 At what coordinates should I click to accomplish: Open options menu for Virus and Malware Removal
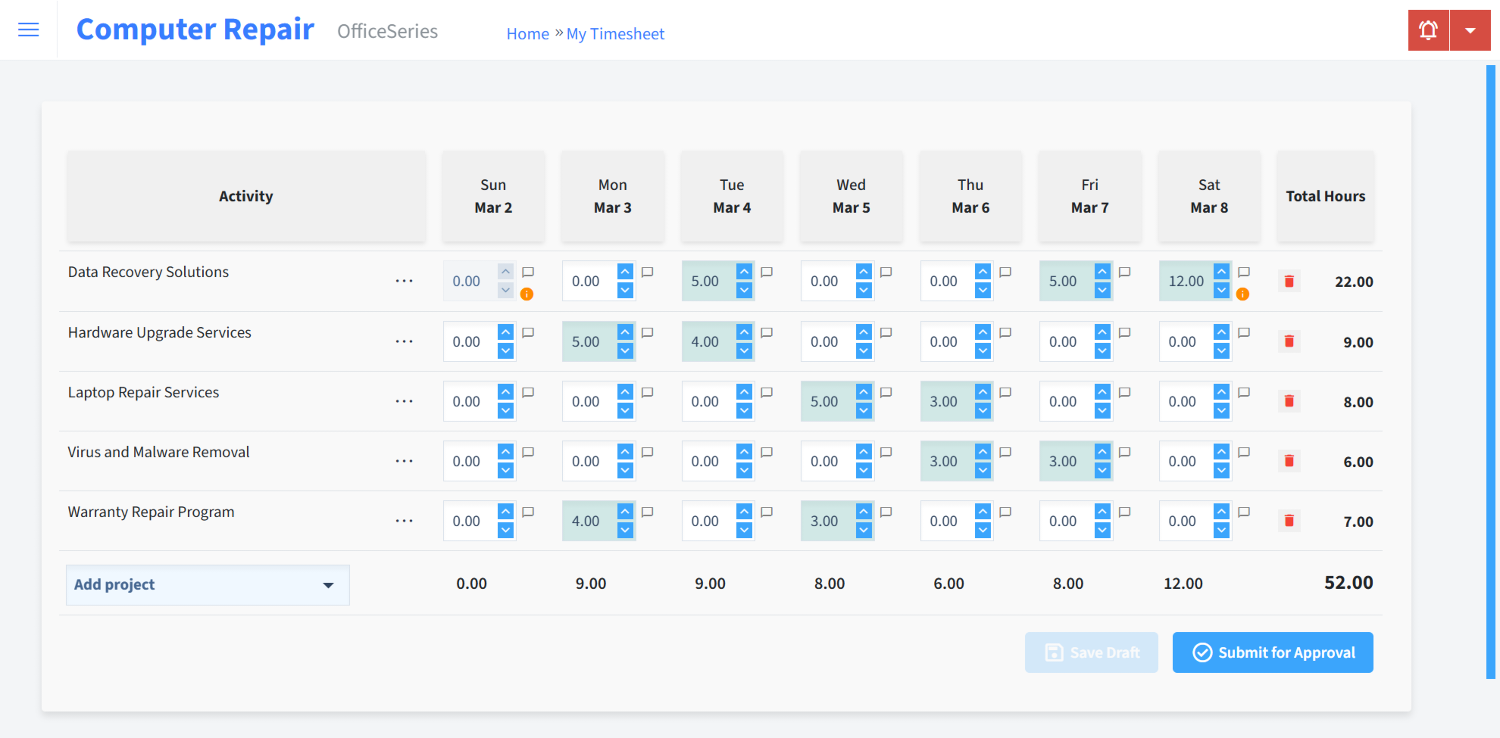coord(404,462)
